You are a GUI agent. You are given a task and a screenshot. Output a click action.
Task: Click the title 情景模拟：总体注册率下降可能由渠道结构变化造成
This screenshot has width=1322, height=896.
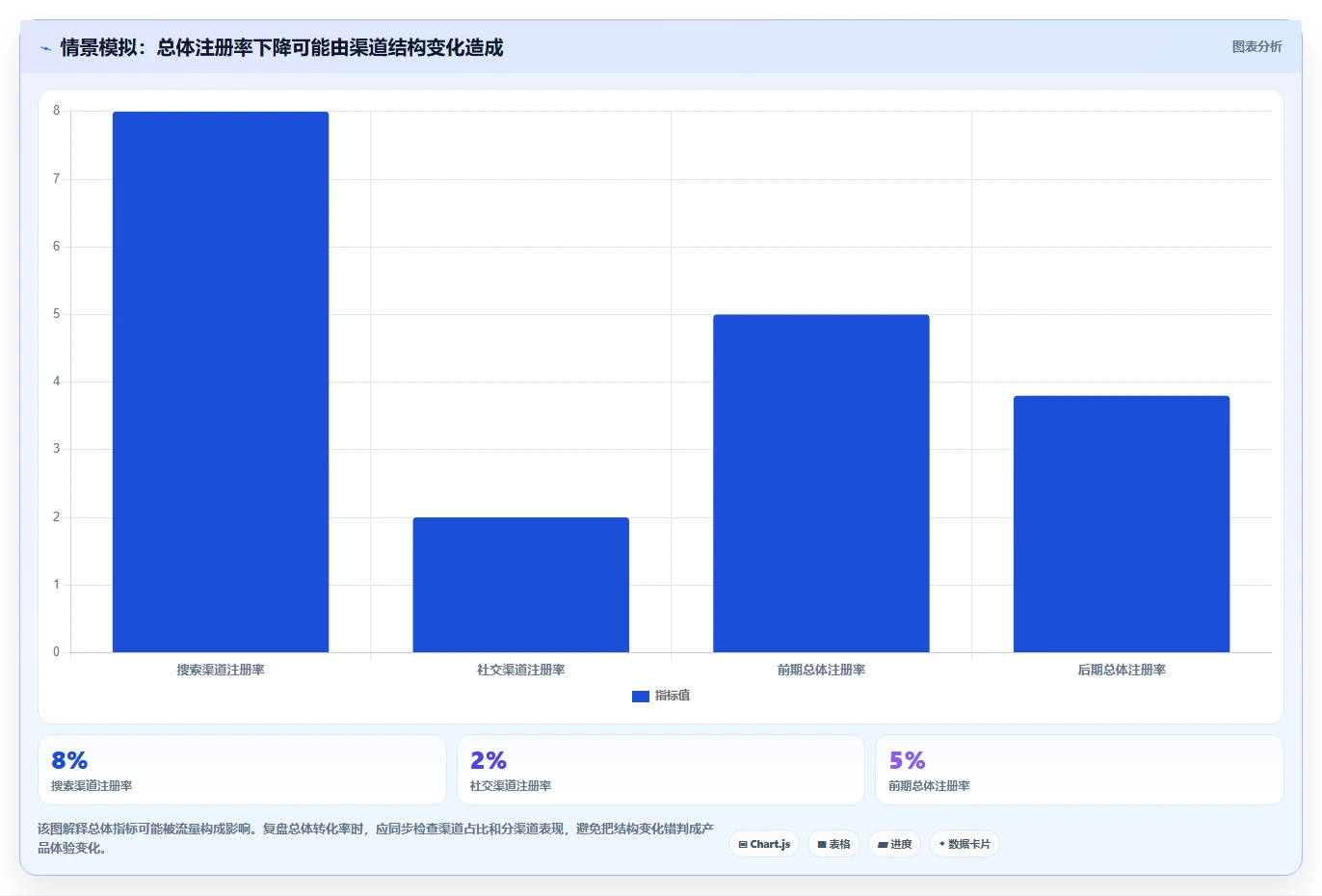281,47
